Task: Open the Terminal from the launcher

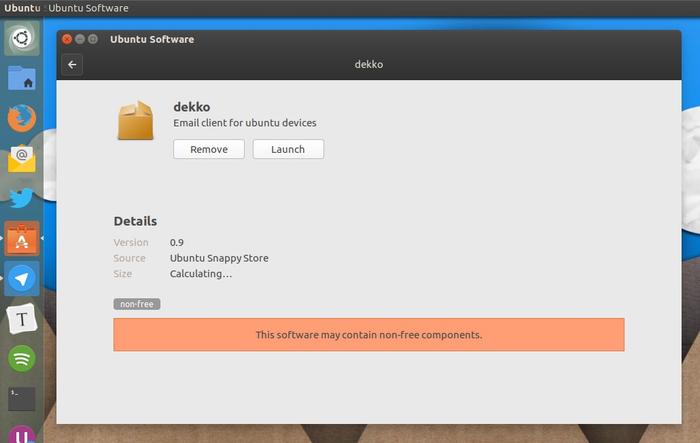Action: (x=22, y=398)
